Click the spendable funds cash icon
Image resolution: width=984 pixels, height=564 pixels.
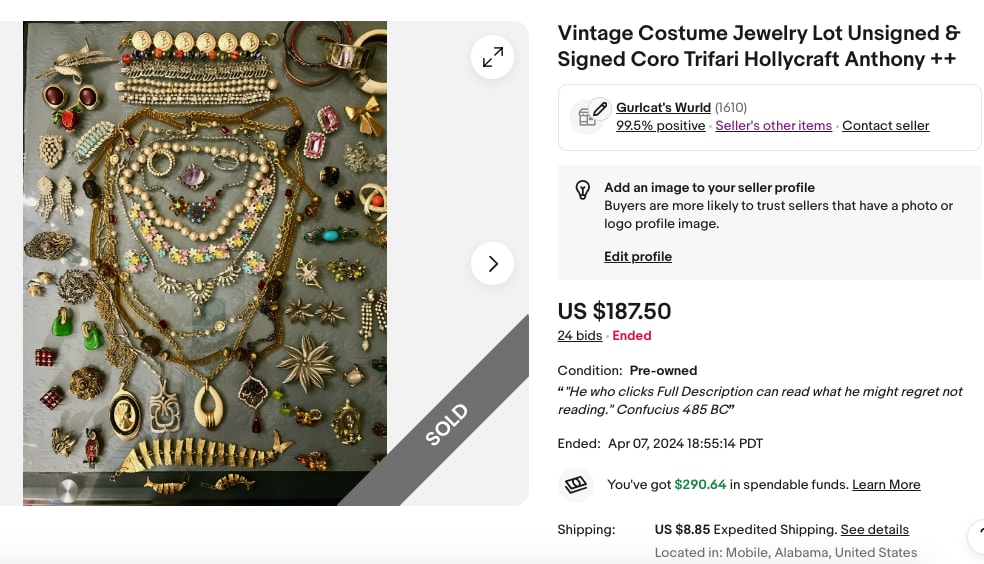click(575, 484)
